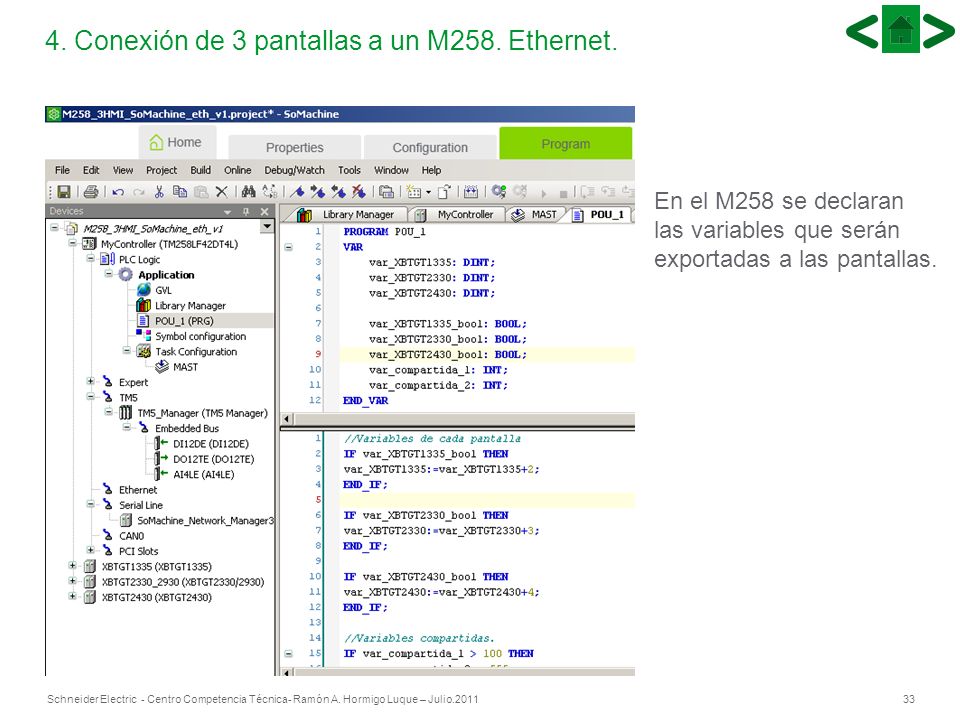Open the Project menu

(x=161, y=170)
